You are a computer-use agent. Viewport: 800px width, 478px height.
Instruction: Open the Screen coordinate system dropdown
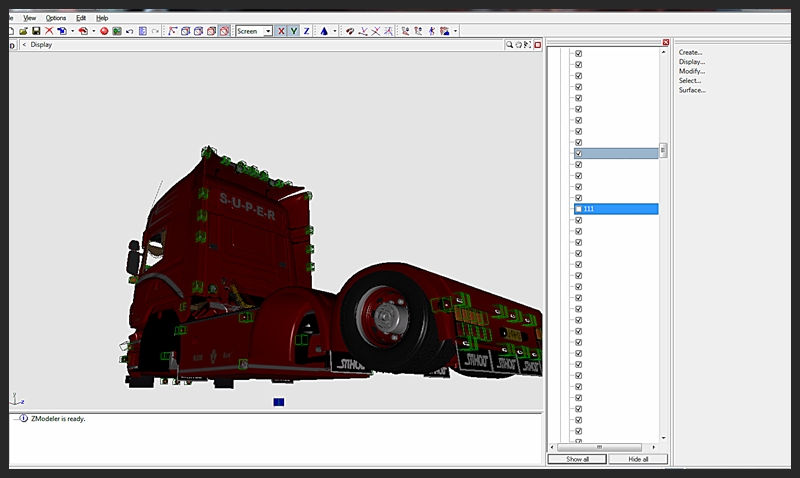(268, 31)
